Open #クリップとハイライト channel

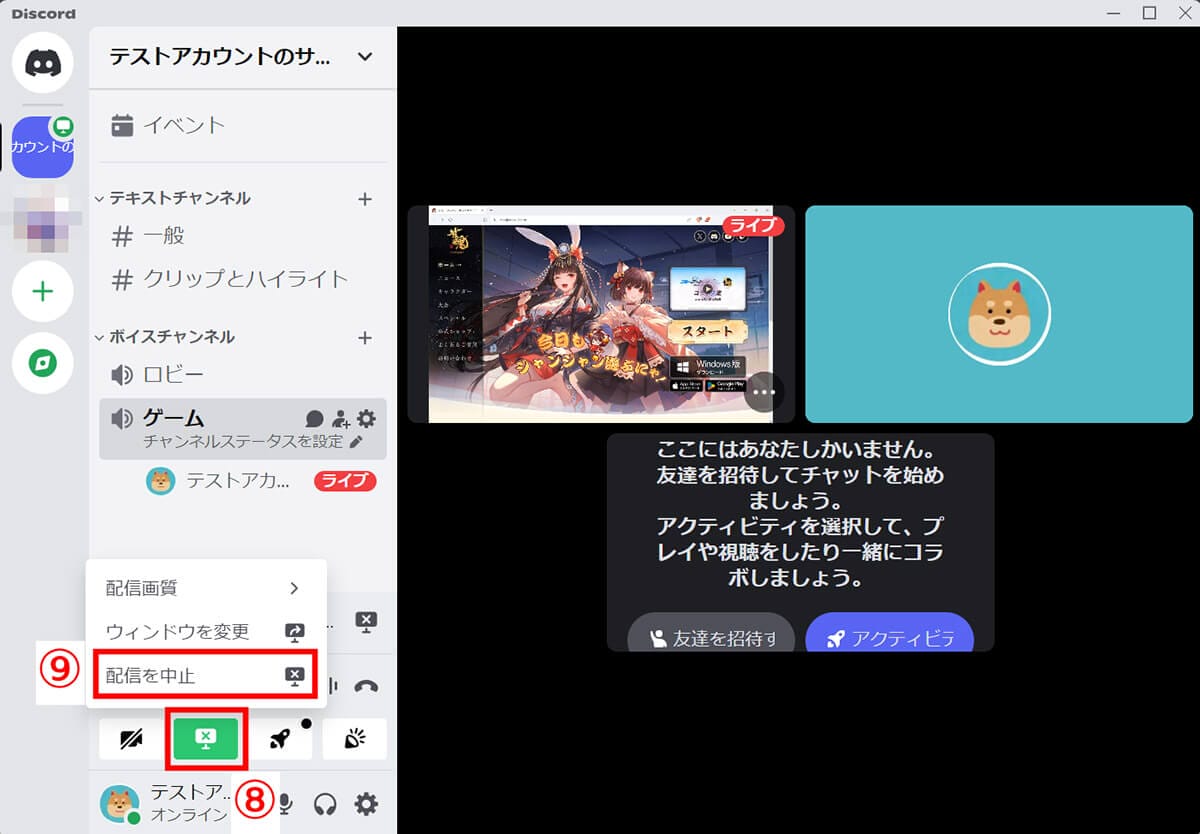[x=243, y=279]
